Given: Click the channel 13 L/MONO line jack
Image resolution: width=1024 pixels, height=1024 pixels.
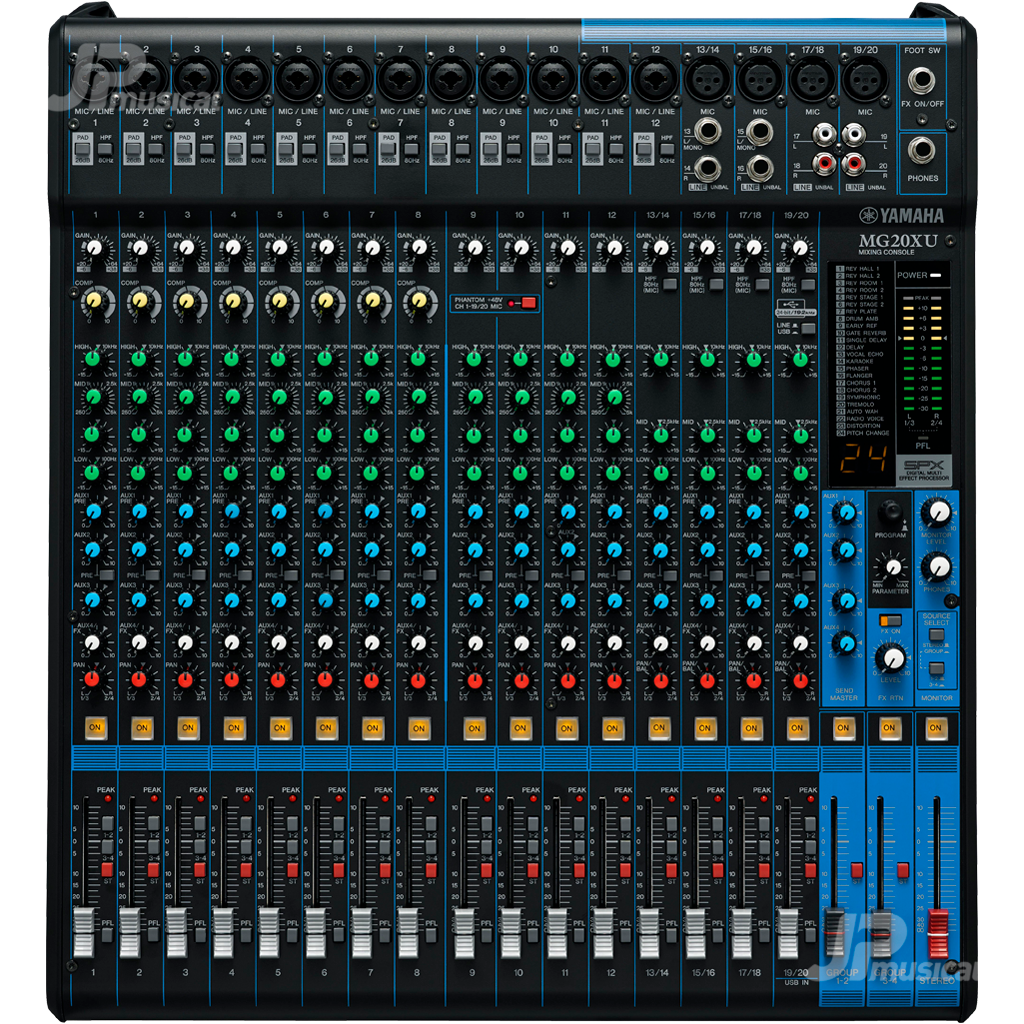Looking at the screenshot, I should pos(707,131).
